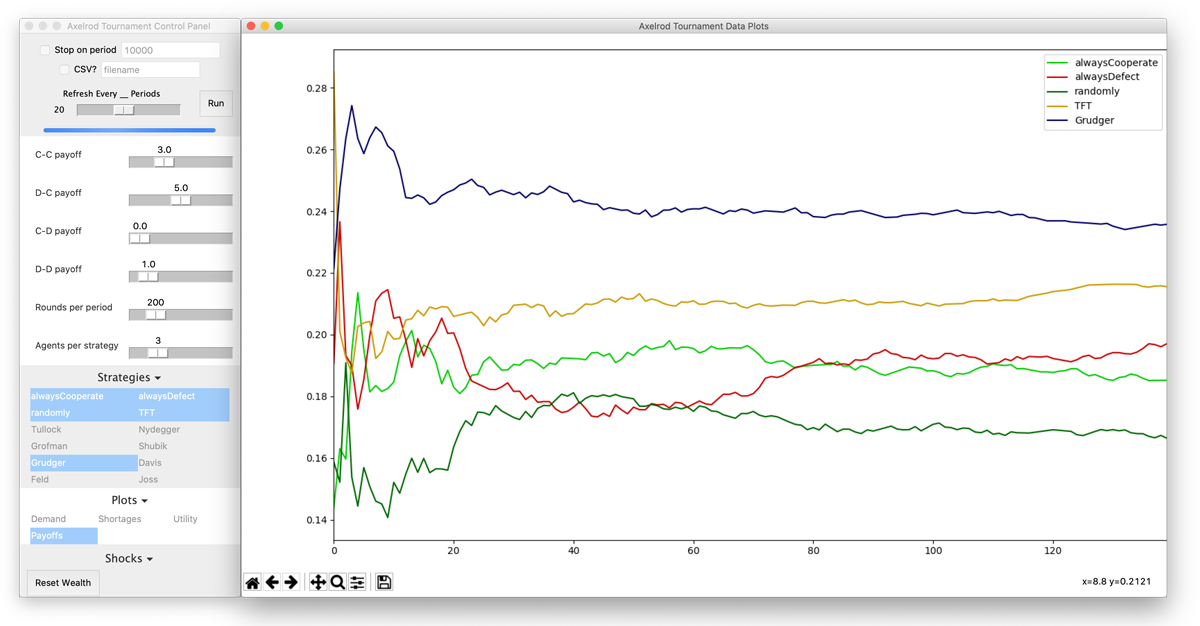Viewport: 1200px width, 626px height.
Task: Click the forward arrow in plot toolbar
Action: click(291, 582)
